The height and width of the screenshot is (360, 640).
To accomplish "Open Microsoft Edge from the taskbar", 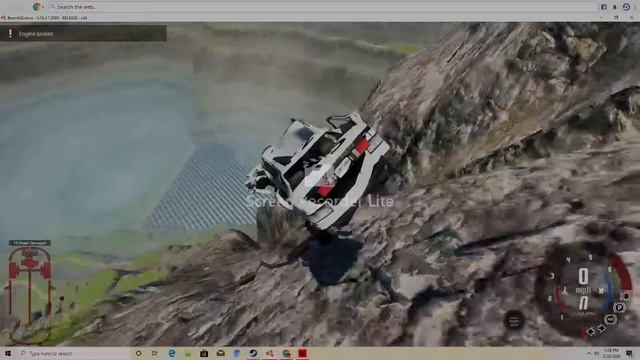I will [x=172, y=353].
